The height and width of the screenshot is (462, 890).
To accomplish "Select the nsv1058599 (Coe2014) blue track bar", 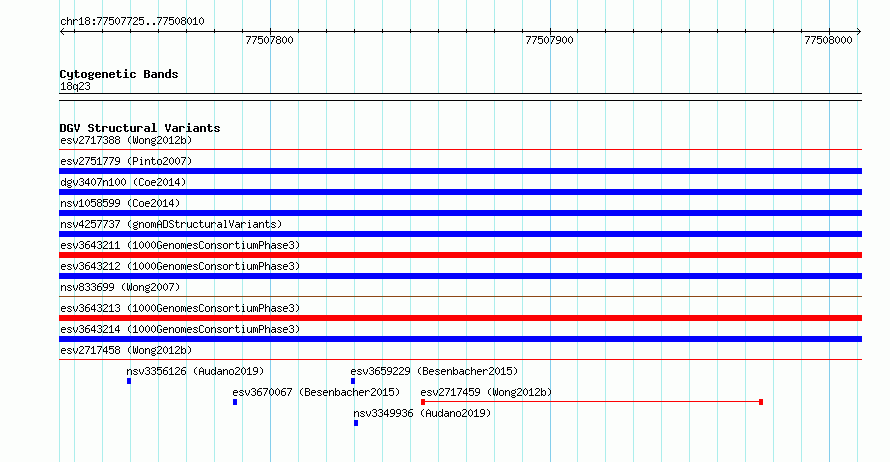I will 460,213.
